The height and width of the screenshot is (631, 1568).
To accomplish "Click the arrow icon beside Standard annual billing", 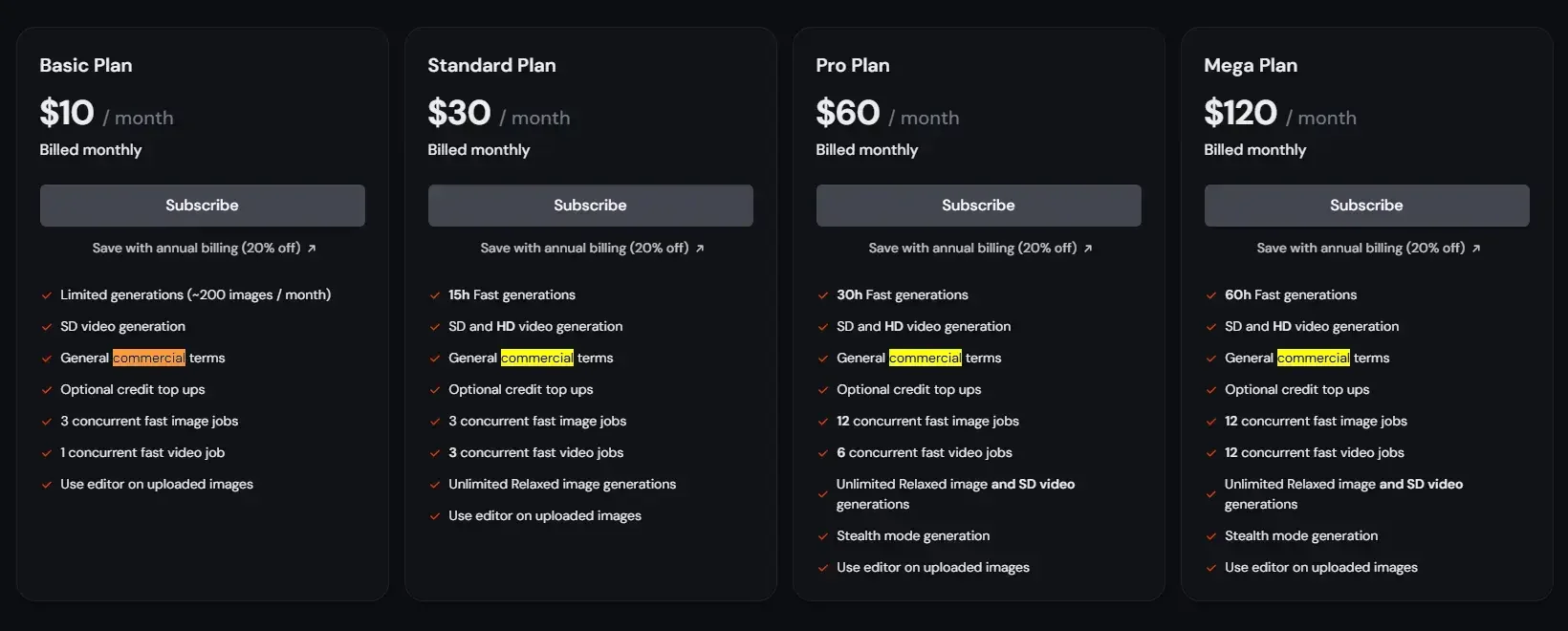I will click(x=700, y=249).
